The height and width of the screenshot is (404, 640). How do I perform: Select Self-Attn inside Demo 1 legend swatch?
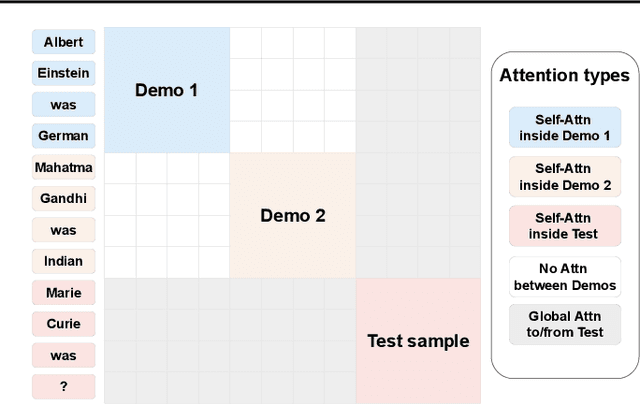pyautogui.click(x=564, y=127)
